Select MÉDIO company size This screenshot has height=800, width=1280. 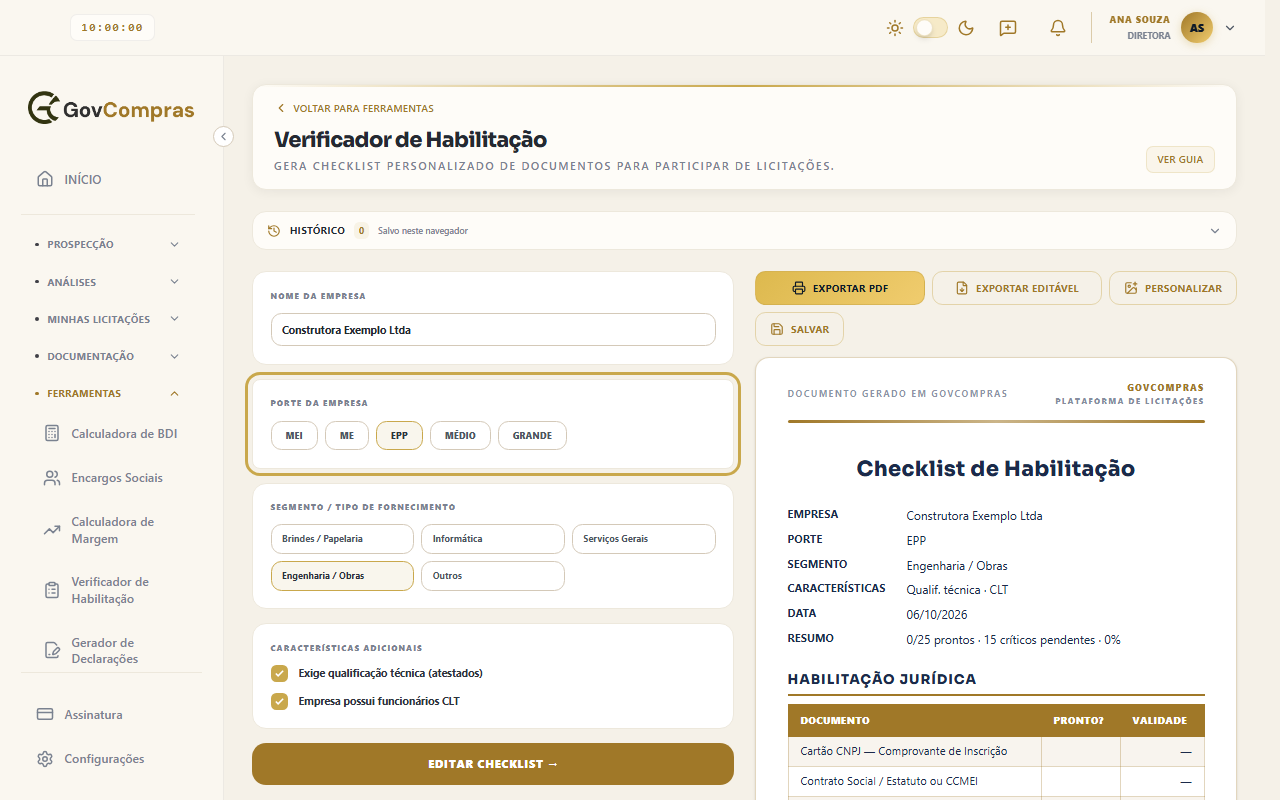tap(460, 436)
